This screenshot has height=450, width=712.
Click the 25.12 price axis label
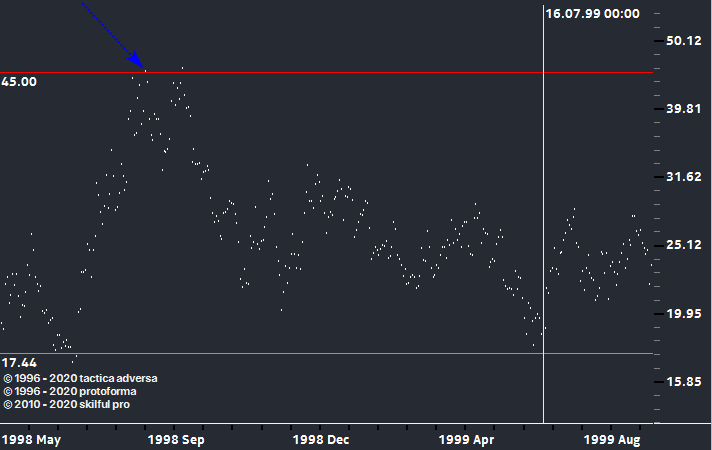tap(686, 245)
